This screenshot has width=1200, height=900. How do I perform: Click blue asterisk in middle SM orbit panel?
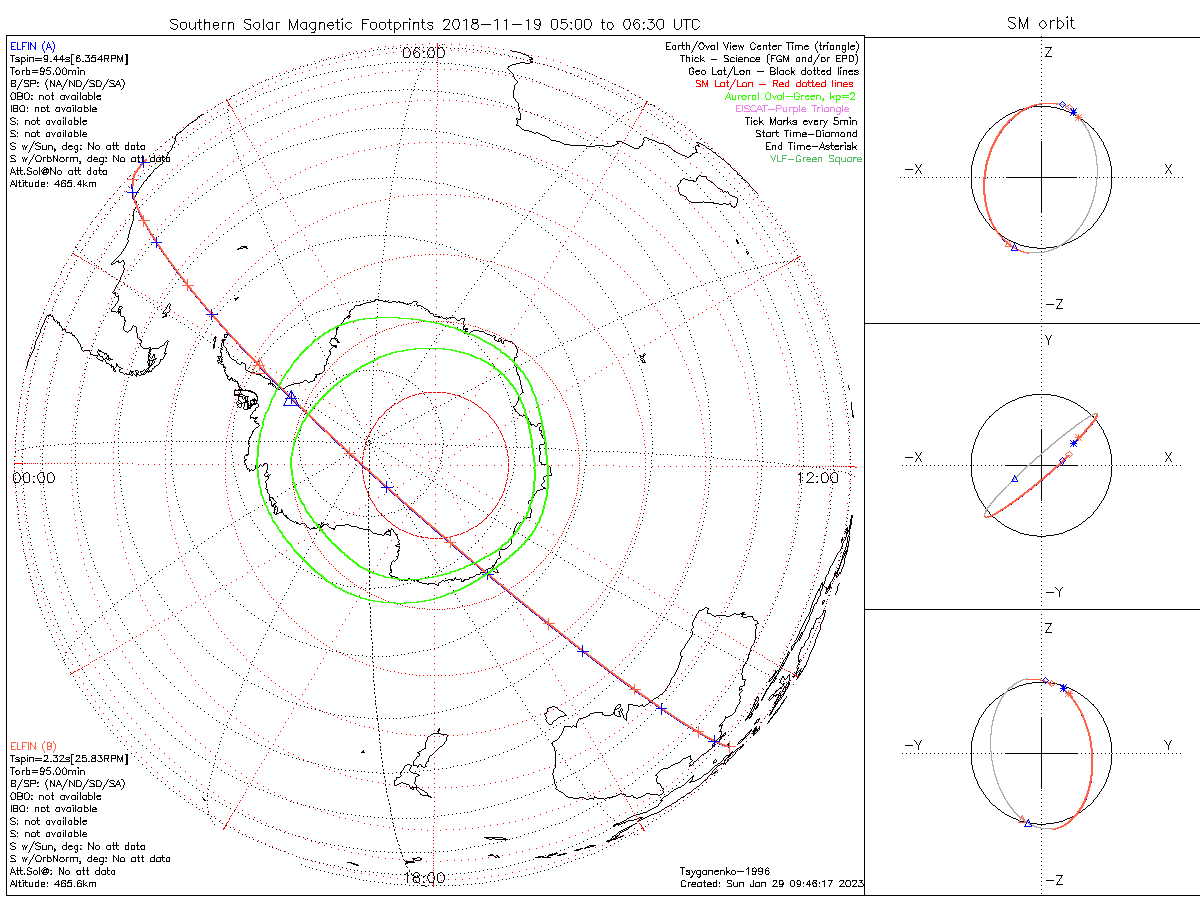pos(1075,442)
